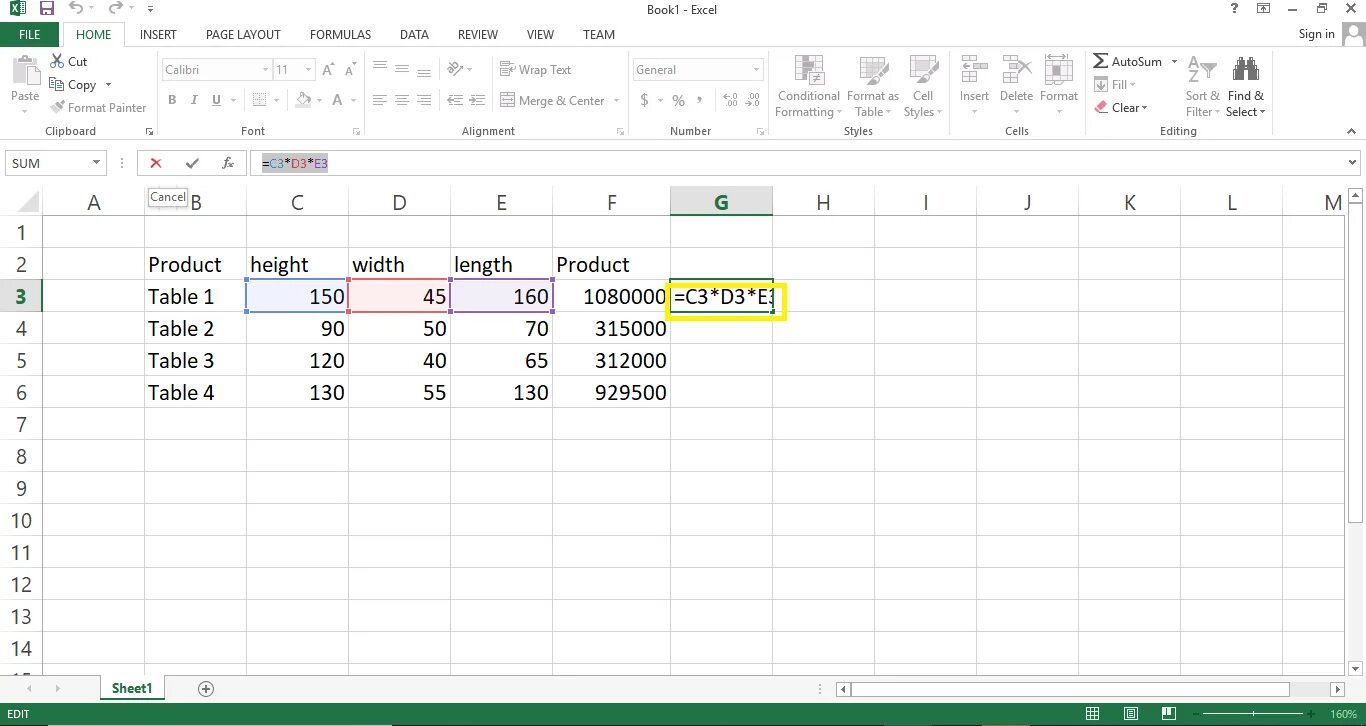The height and width of the screenshot is (726, 1366).
Task: Toggle Align Left
Action: point(380,100)
